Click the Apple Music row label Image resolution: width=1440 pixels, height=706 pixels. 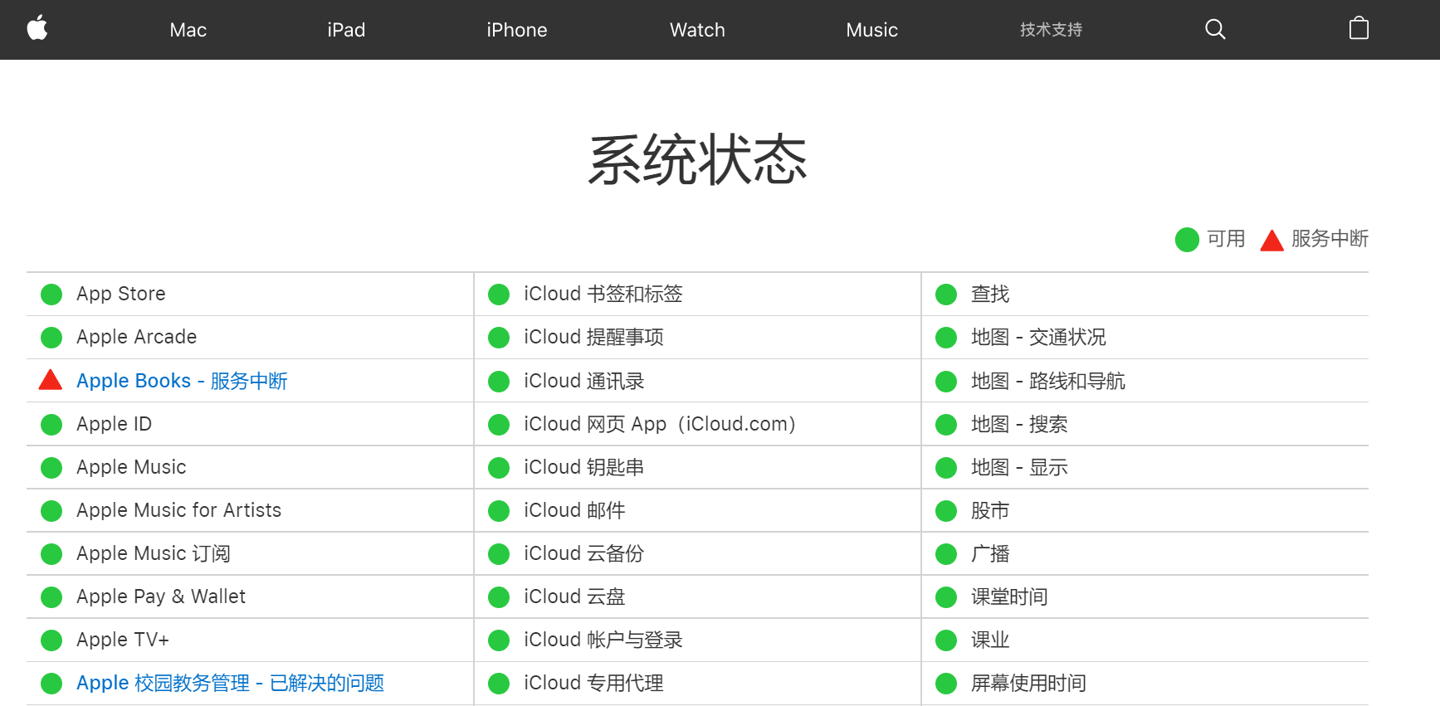point(131,467)
